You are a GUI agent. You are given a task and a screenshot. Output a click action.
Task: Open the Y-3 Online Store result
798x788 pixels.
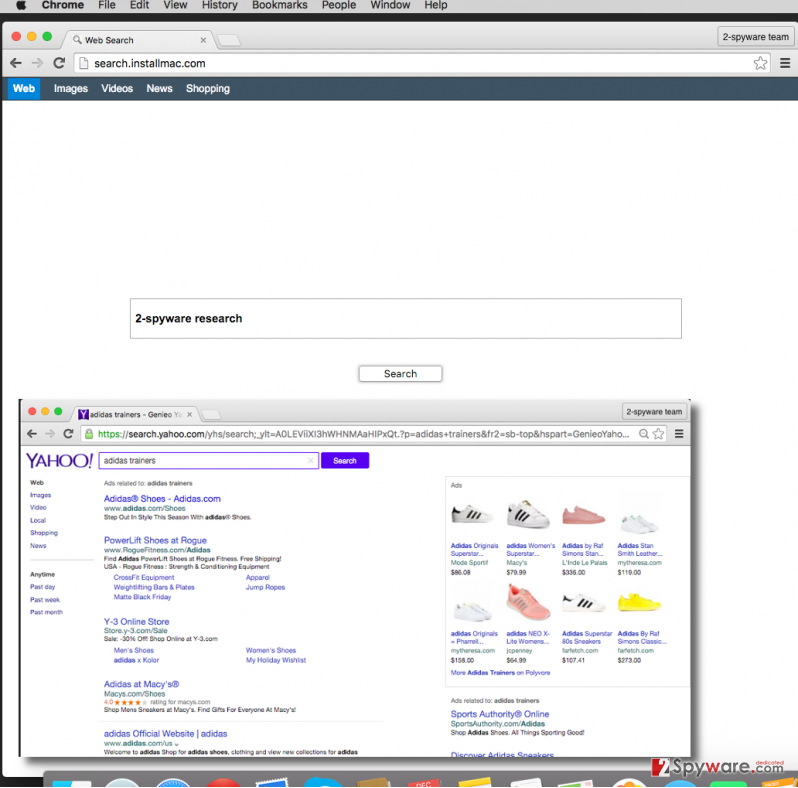[x=136, y=622]
